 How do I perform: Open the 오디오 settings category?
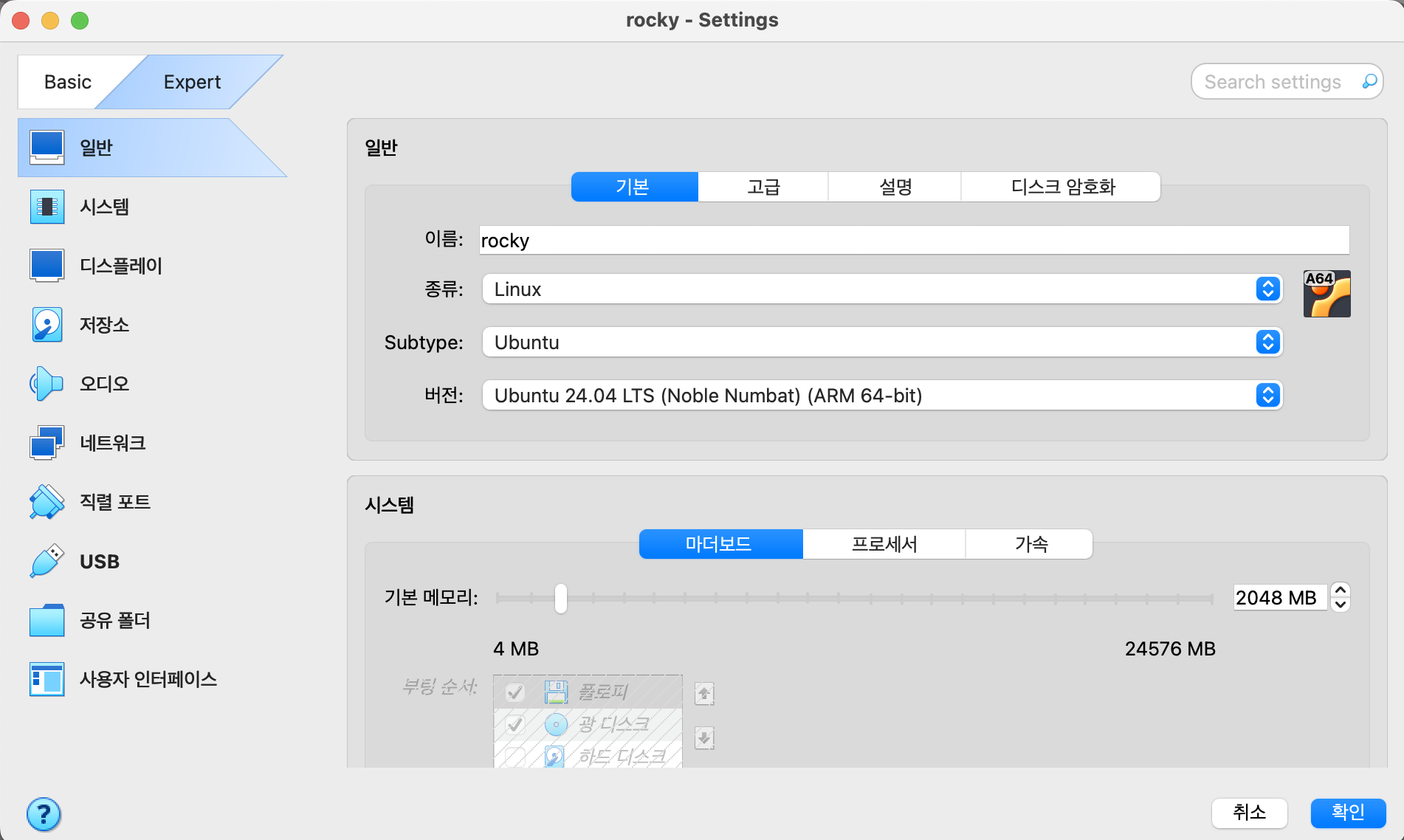[x=152, y=383]
